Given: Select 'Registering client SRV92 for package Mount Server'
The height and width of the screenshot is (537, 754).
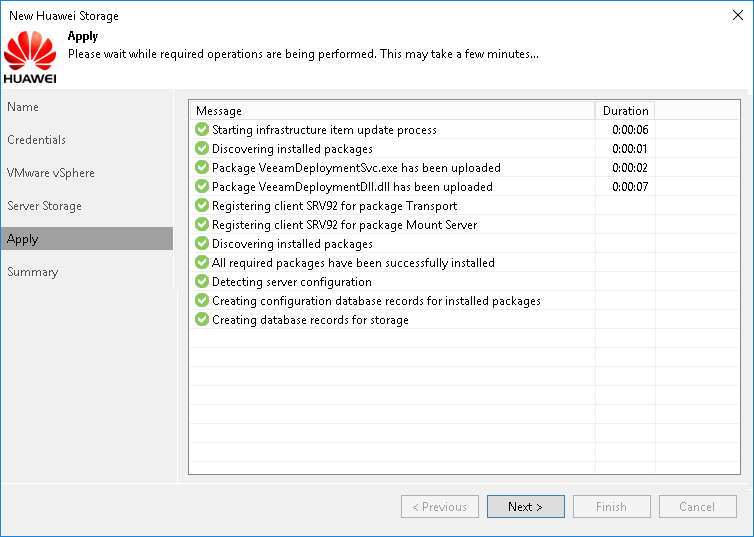Looking at the screenshot, I should click(344, 225).
